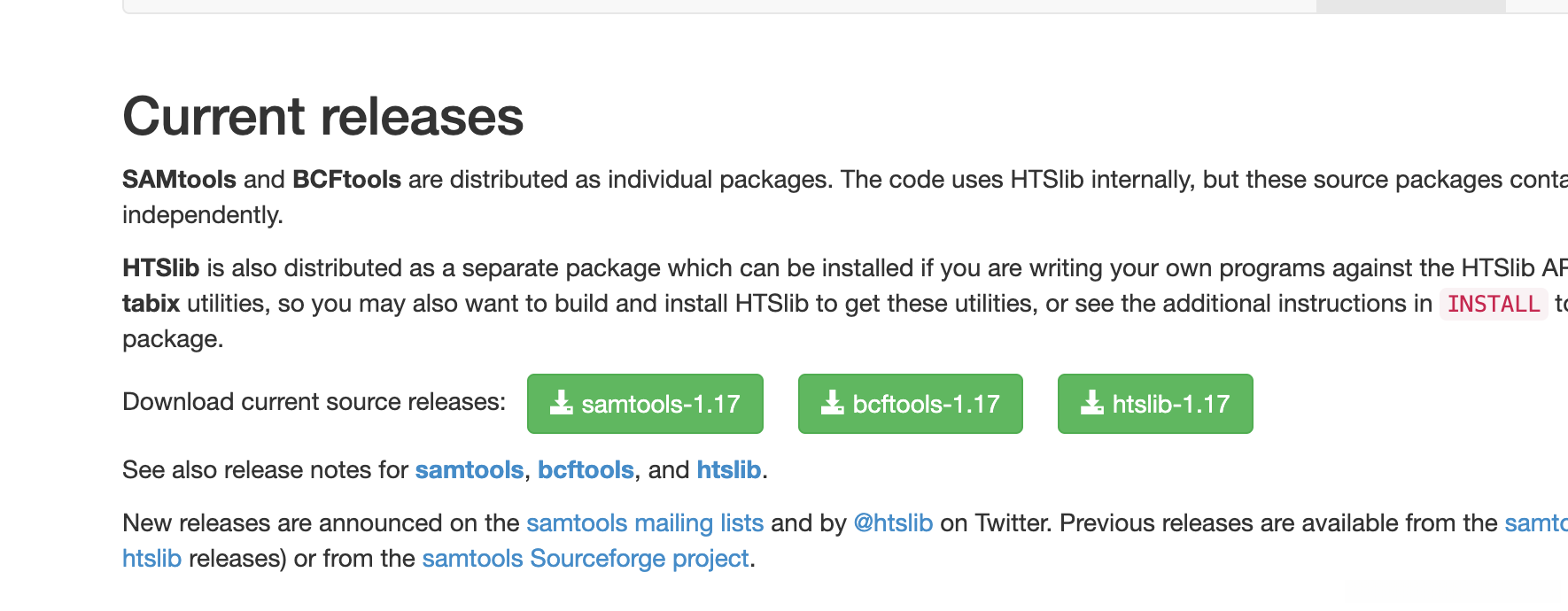Click the scrollbar track left of the thumb
The width and height of the screenshot is (1568, 611).
(x=709, y=6)
